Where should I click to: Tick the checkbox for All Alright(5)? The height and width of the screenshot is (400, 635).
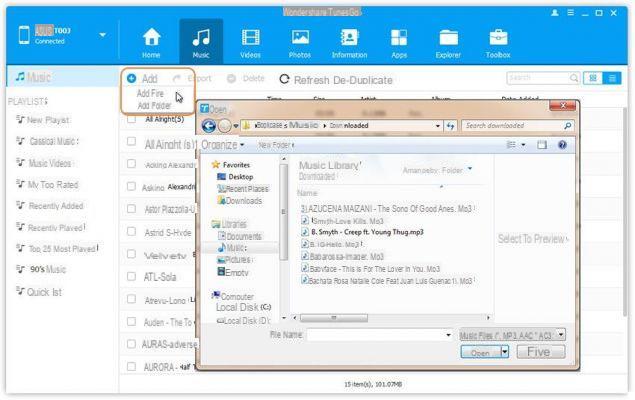[x=131, y=119]
